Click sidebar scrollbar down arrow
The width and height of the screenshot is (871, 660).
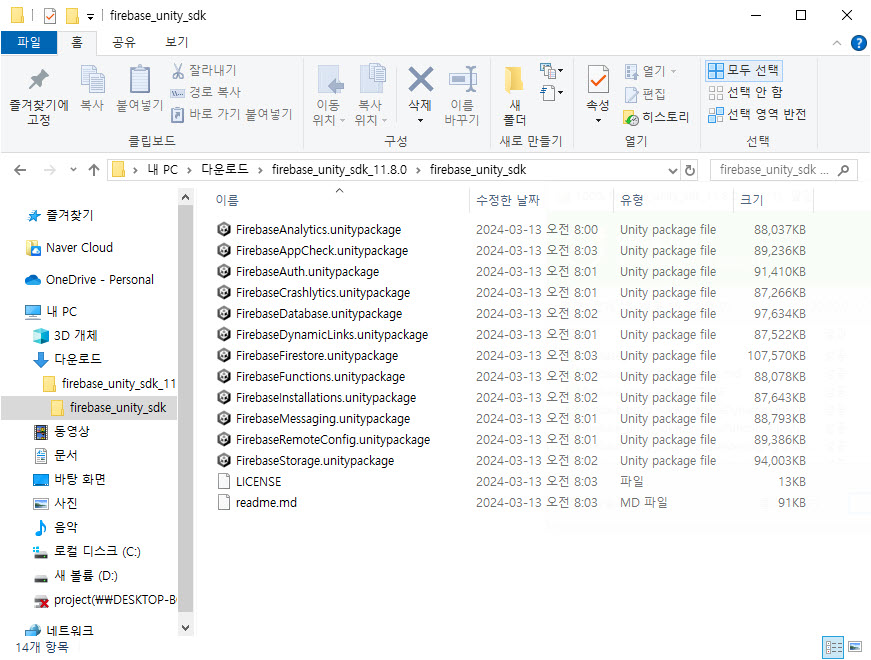click(186, 628)
